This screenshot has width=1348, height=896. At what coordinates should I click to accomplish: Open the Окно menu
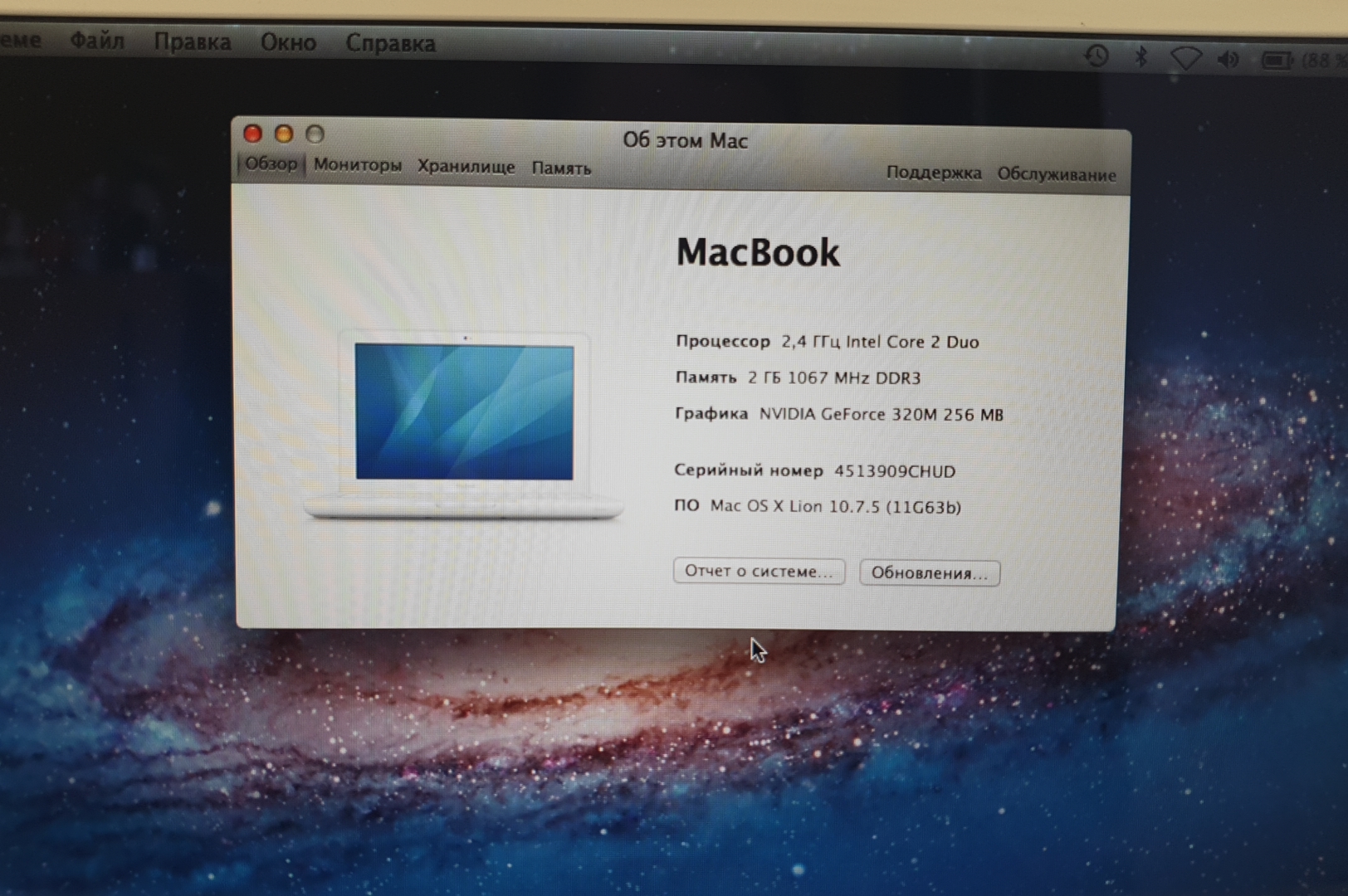[x=288, y=42]
